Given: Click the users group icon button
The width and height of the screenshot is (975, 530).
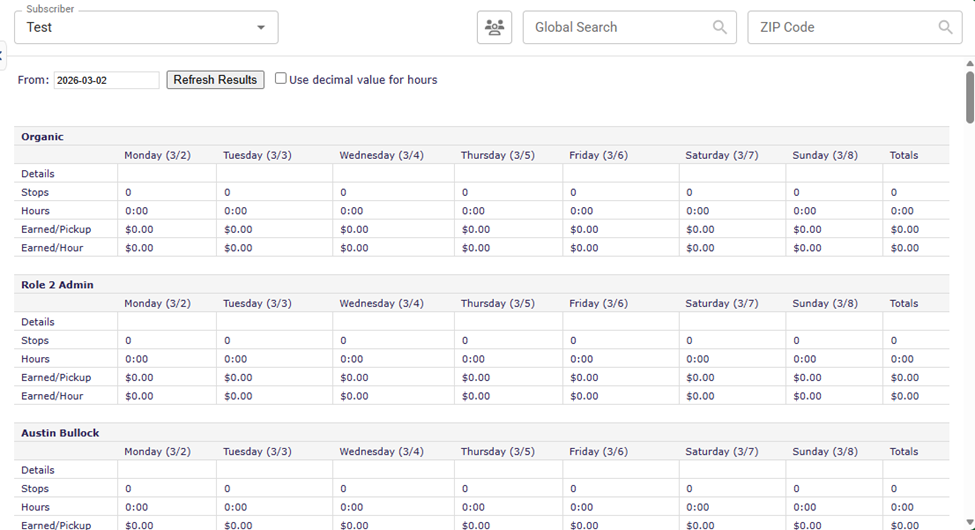Looking at the screenshot, I should pos(494,28).
